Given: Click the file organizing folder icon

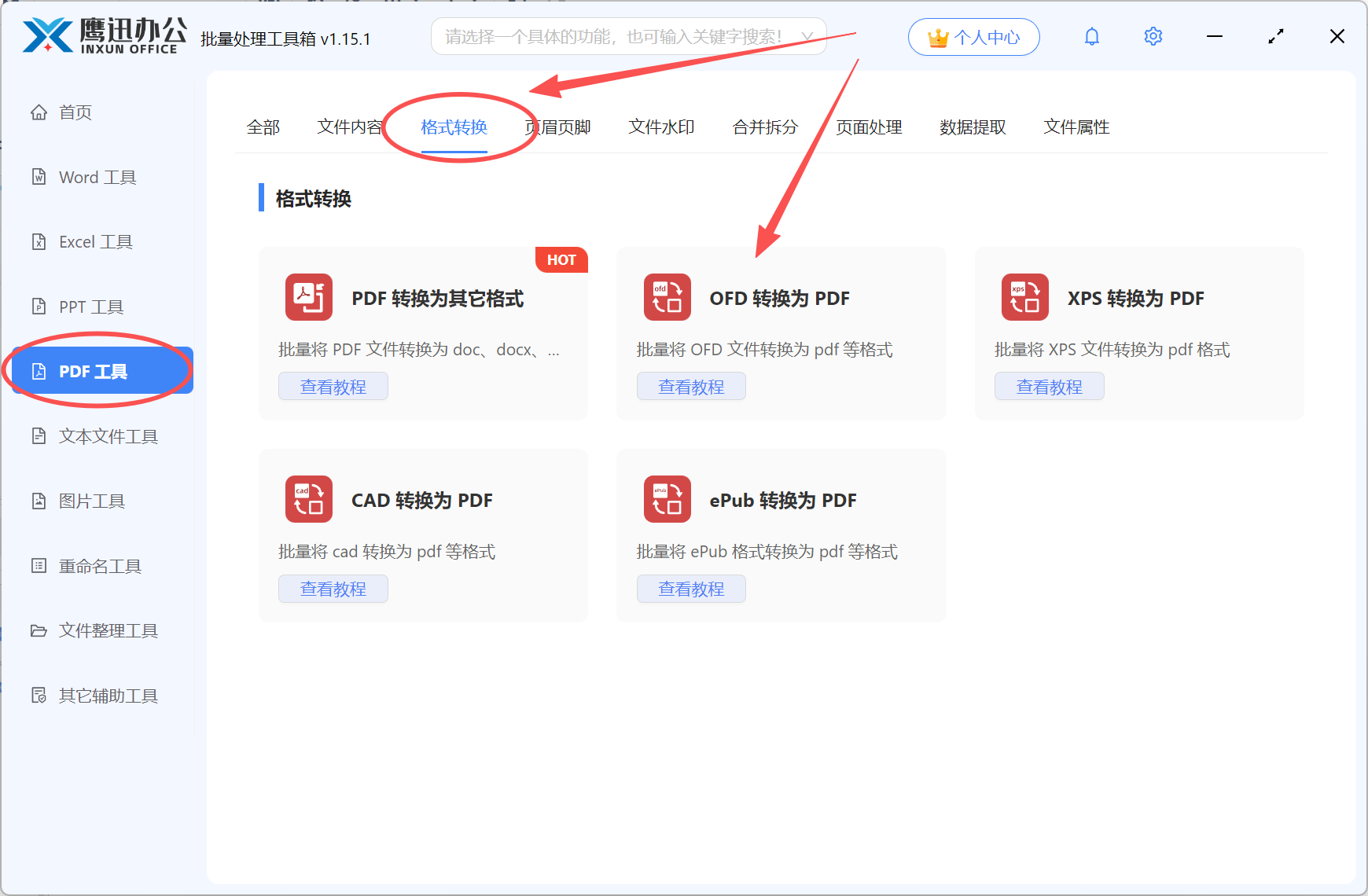Looking at the screenshot, I should (x=39, y=630).
